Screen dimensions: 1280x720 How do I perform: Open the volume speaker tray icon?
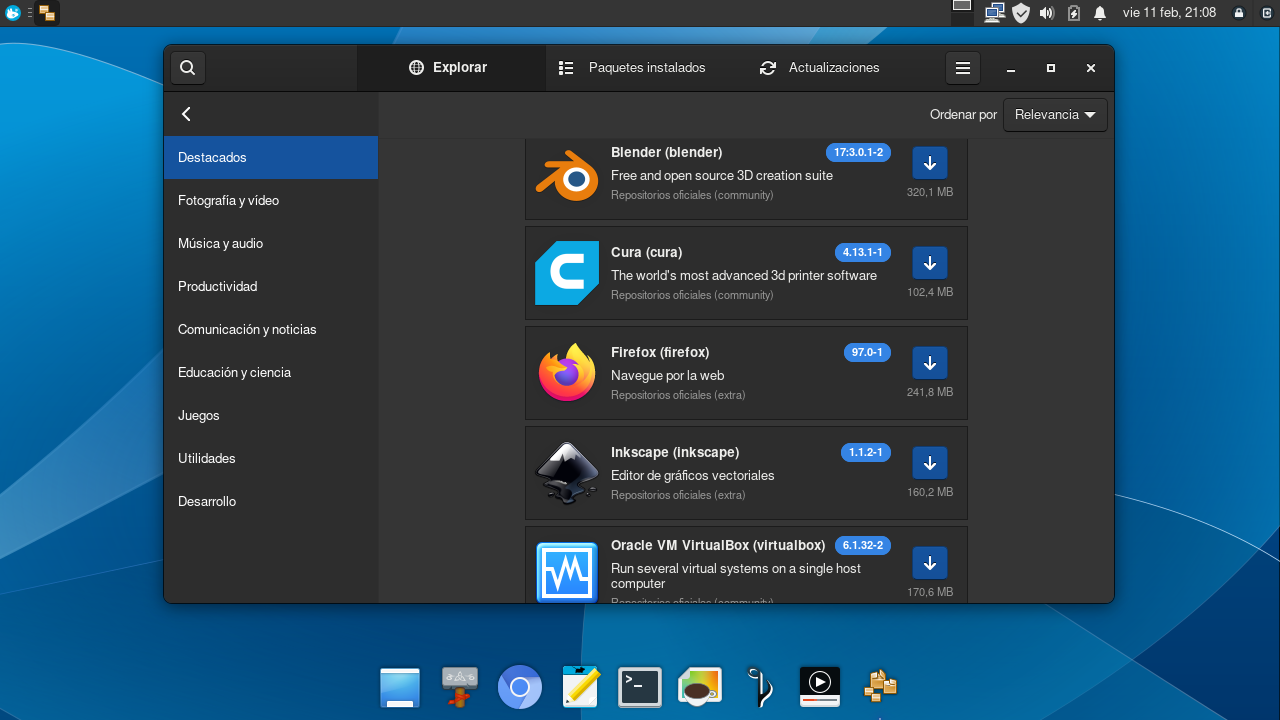click(1047, 13)
